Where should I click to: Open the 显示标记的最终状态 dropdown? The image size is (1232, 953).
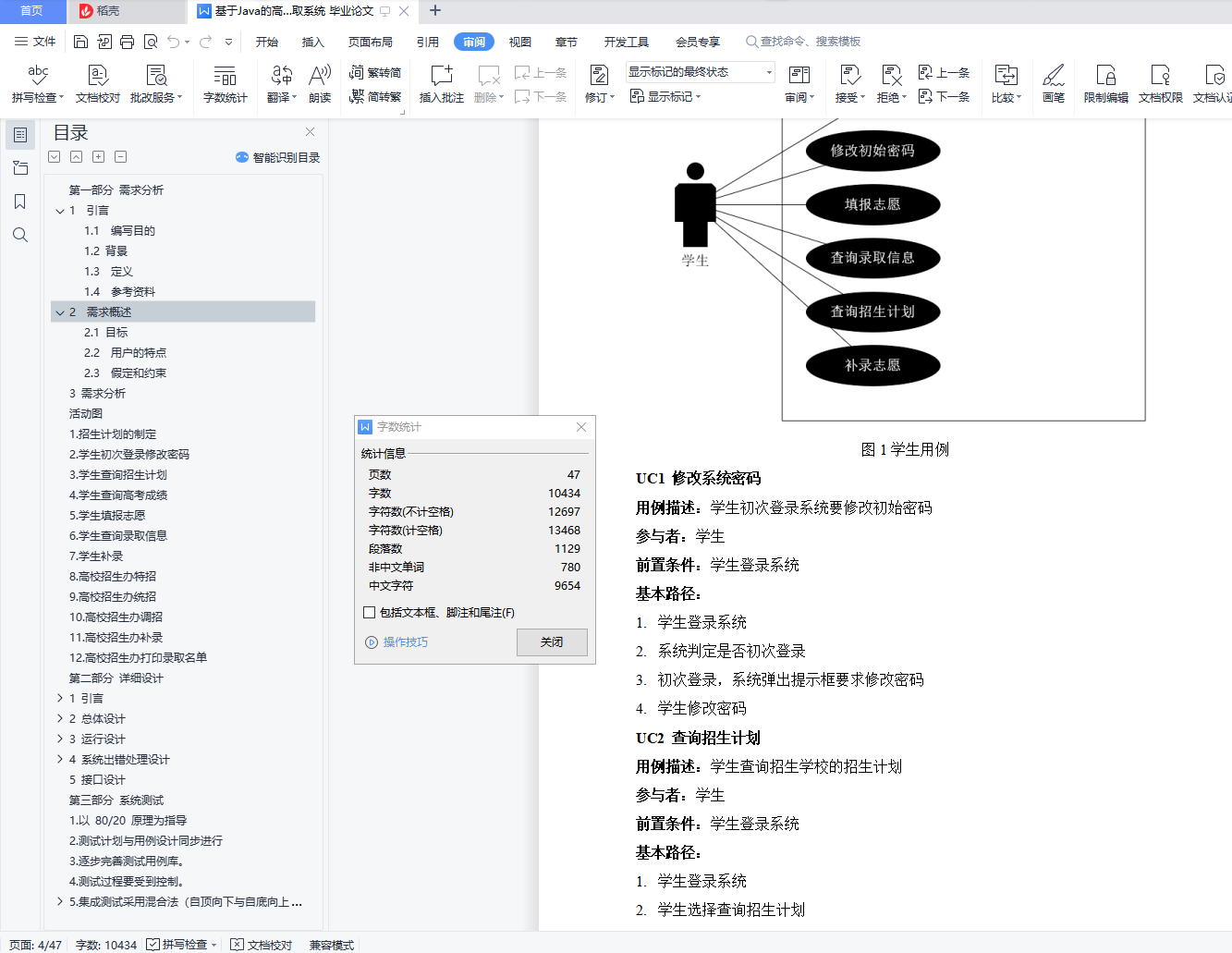tap(701, 72)
